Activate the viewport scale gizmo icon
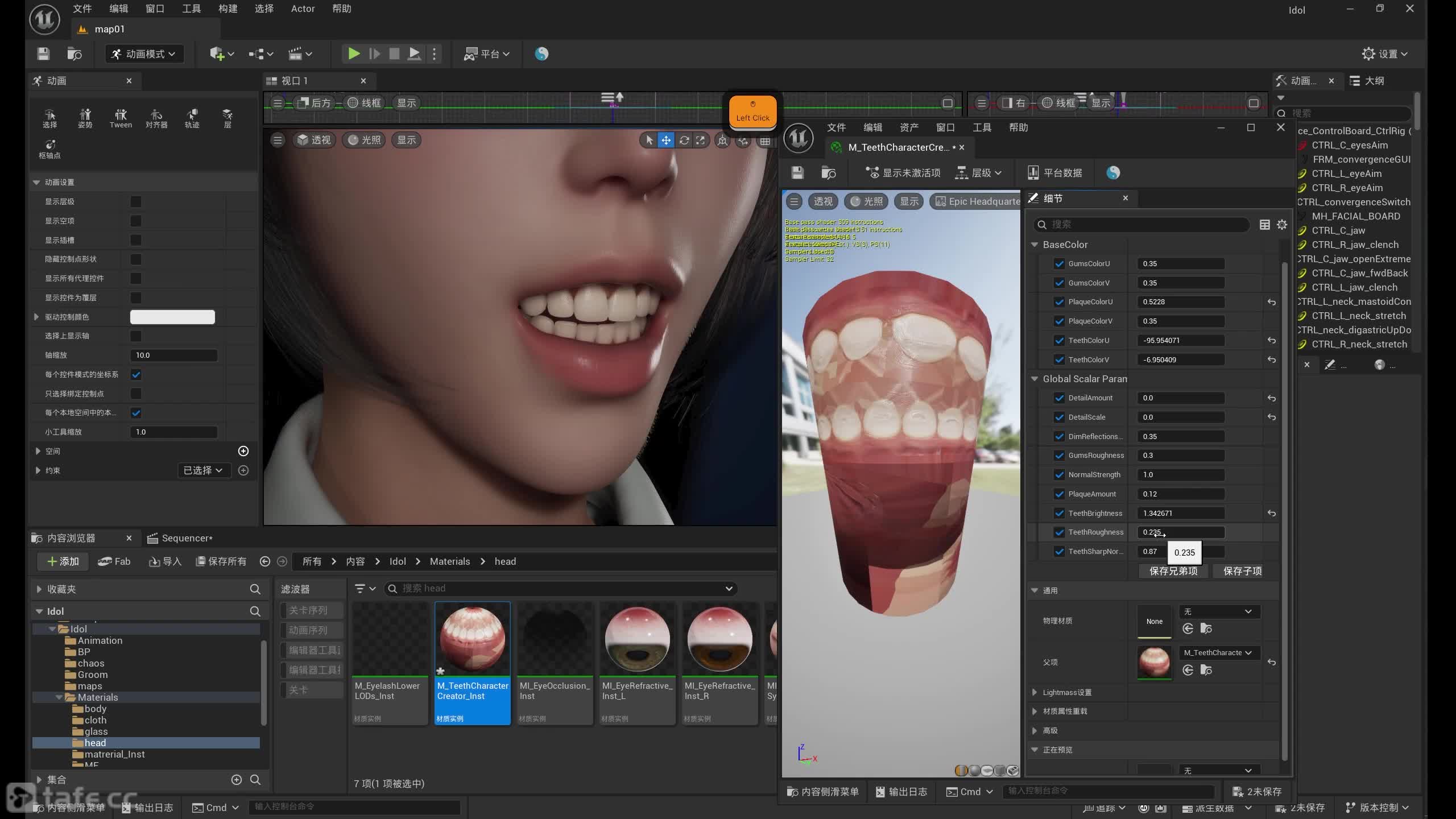The image size is (1456, 819). (701, 140)
